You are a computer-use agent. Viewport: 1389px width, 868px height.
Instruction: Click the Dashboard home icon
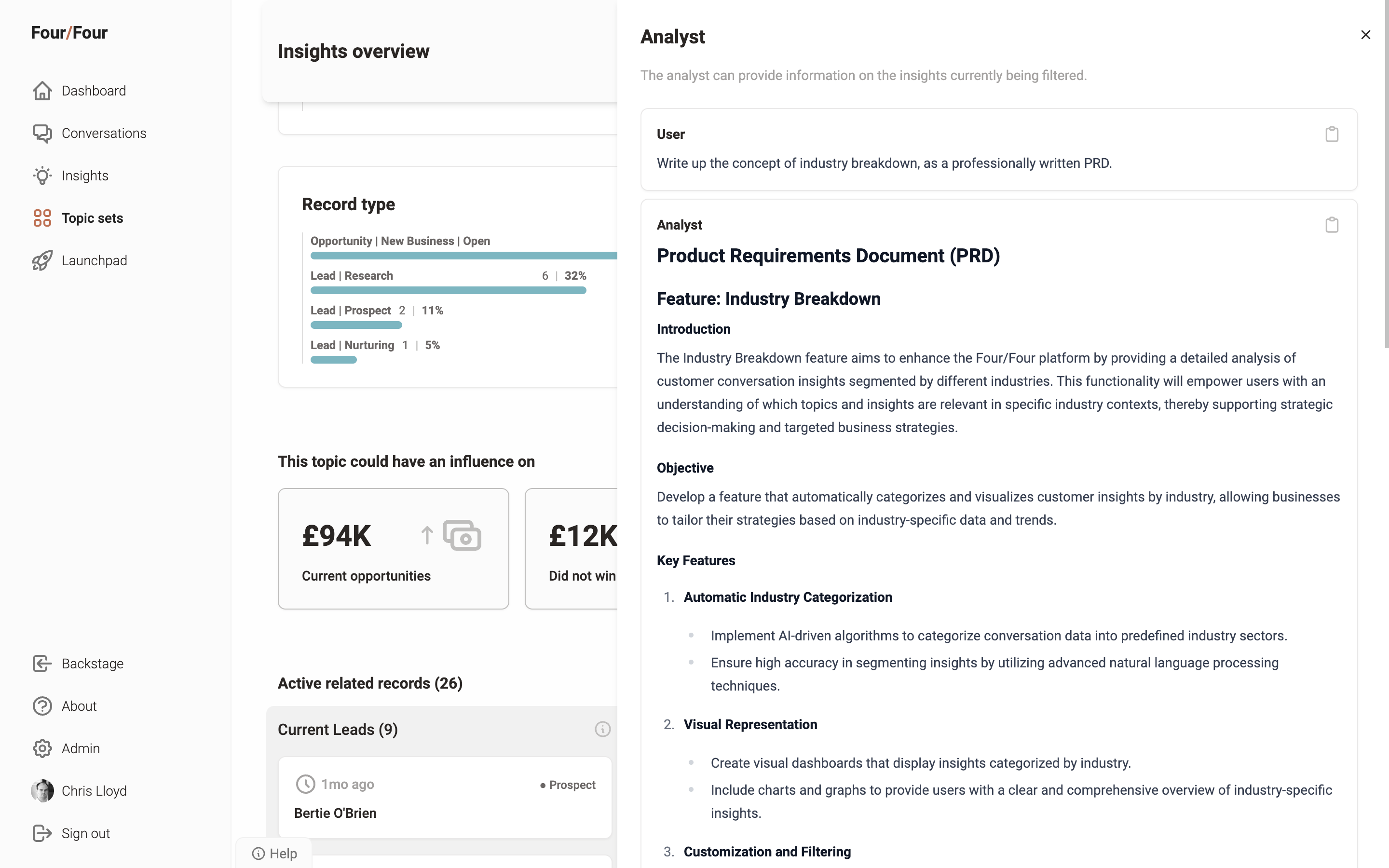tap(42, 91)
